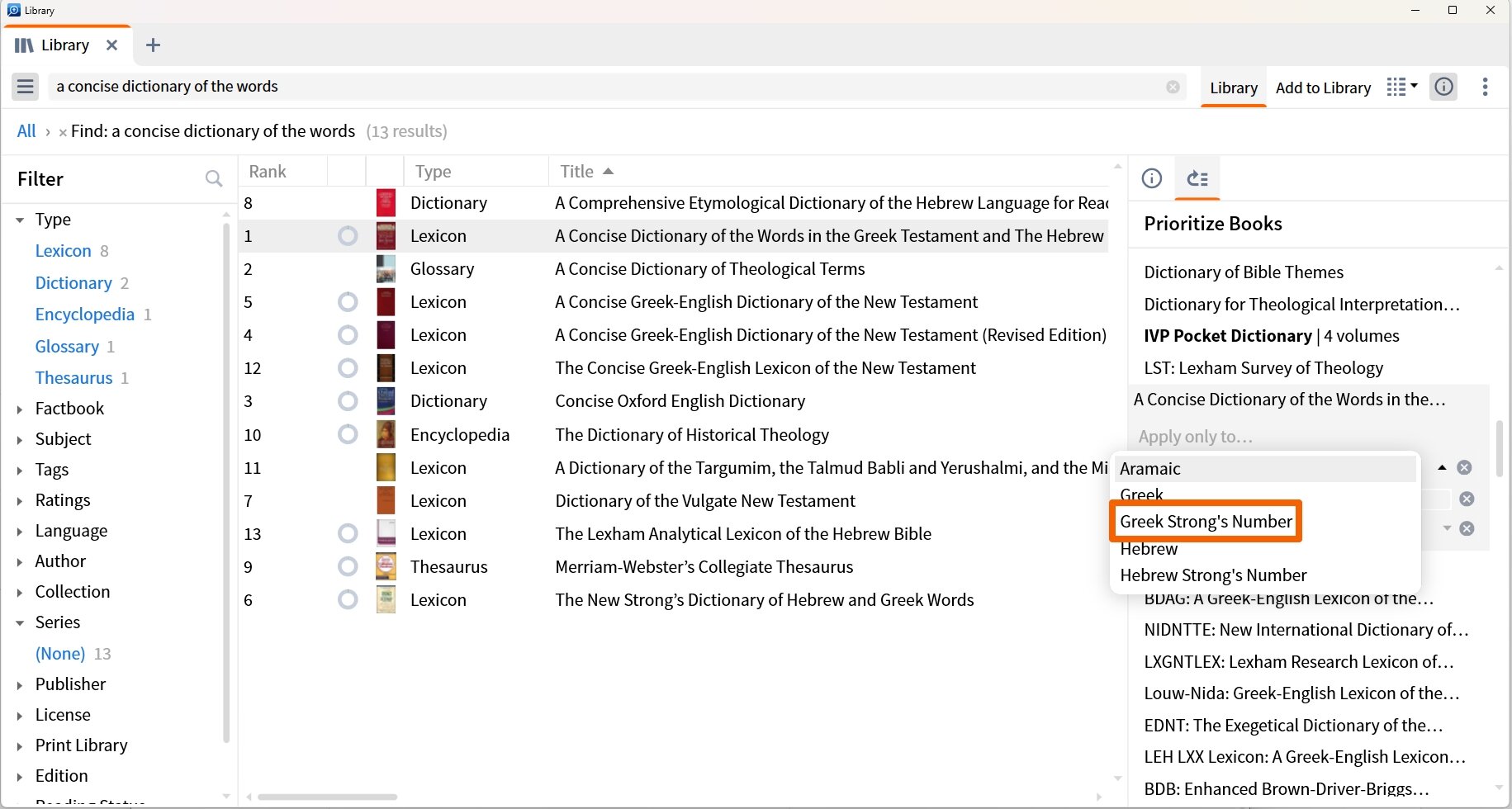
Task: Go to All breadcrumb link
Action: 26,131
